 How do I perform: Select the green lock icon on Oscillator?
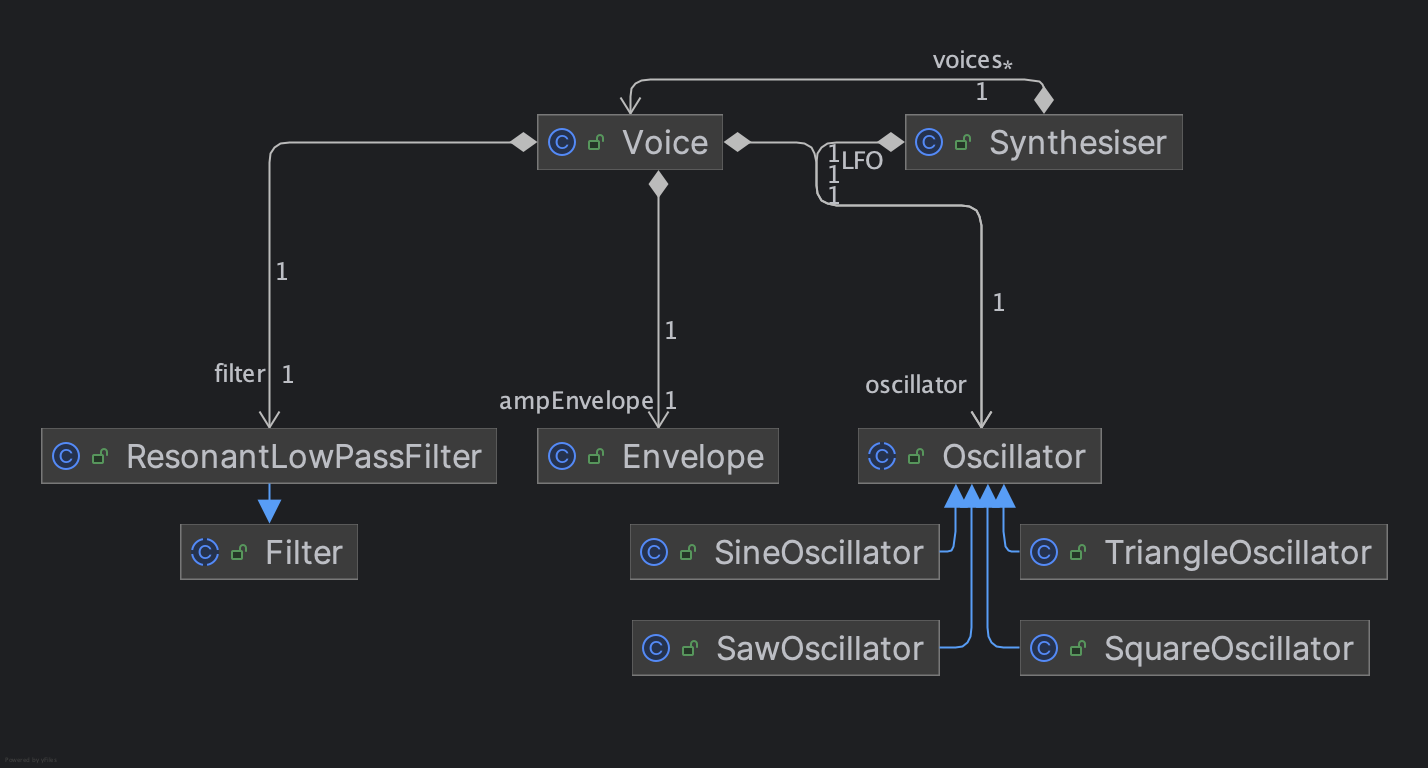point(916,458)
